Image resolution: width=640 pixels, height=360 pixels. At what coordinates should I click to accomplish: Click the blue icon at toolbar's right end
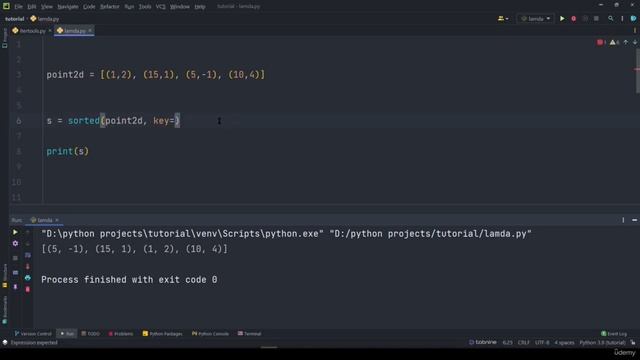click(633, 18)
